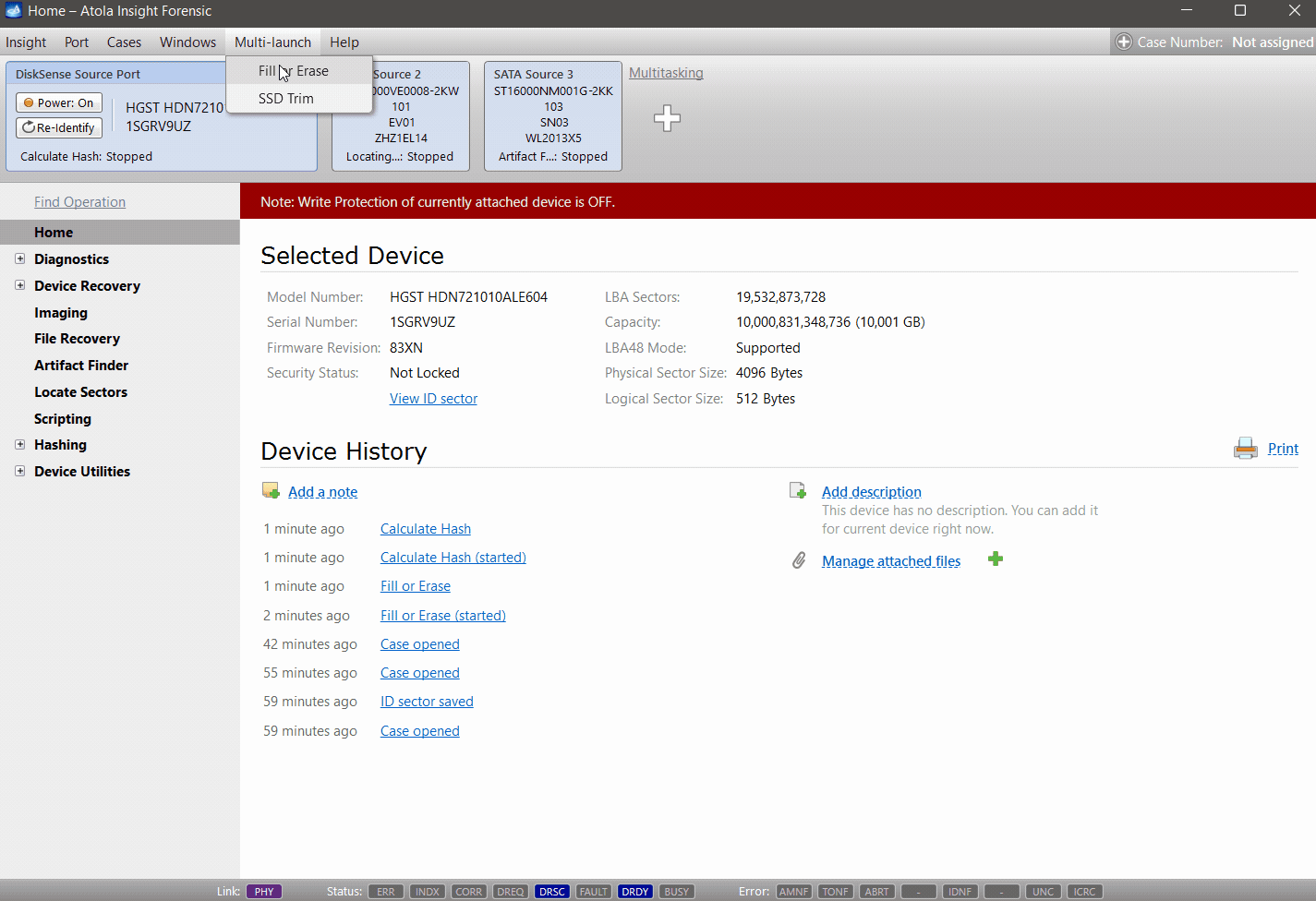
Task: Select Locate Sectors in the sidebar
Action: tap(80, 392)
